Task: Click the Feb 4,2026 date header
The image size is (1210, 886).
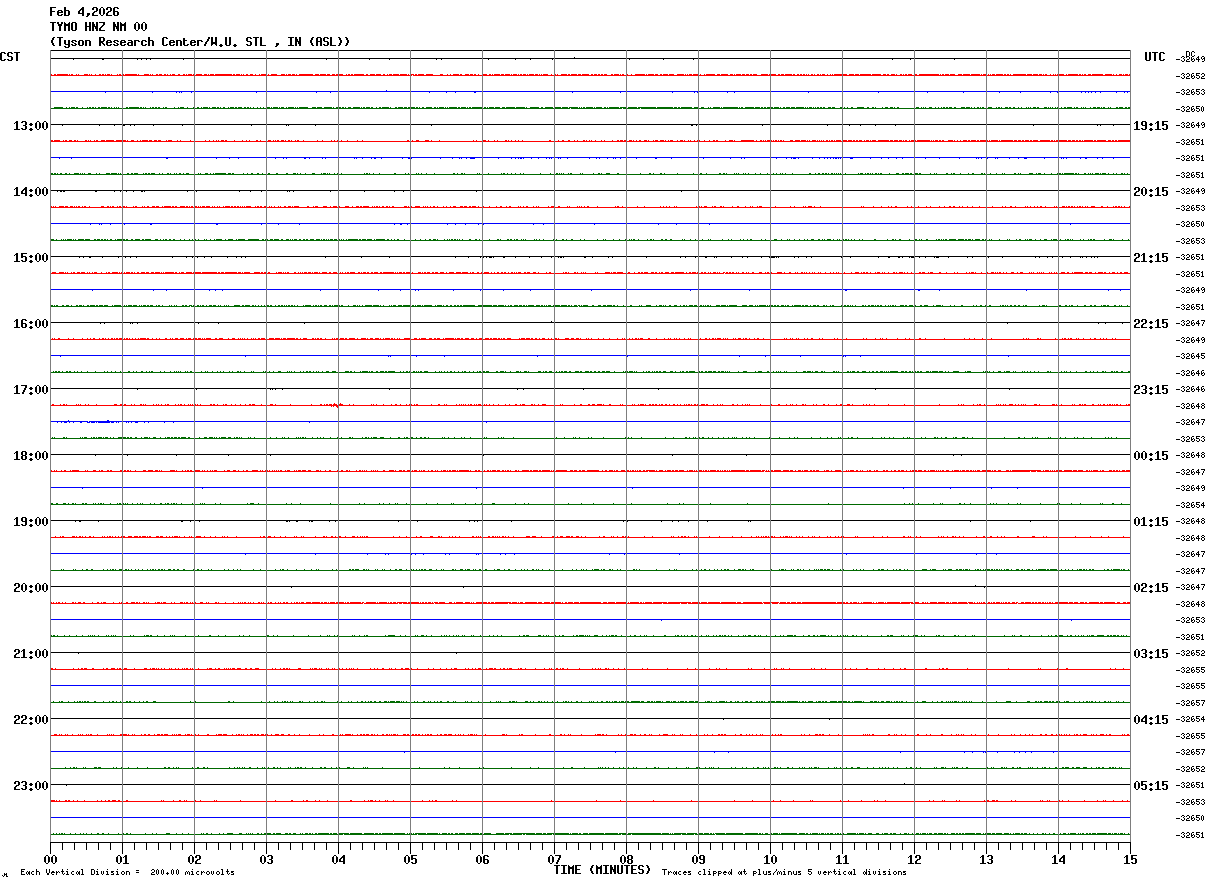Action: click(84, 12)
